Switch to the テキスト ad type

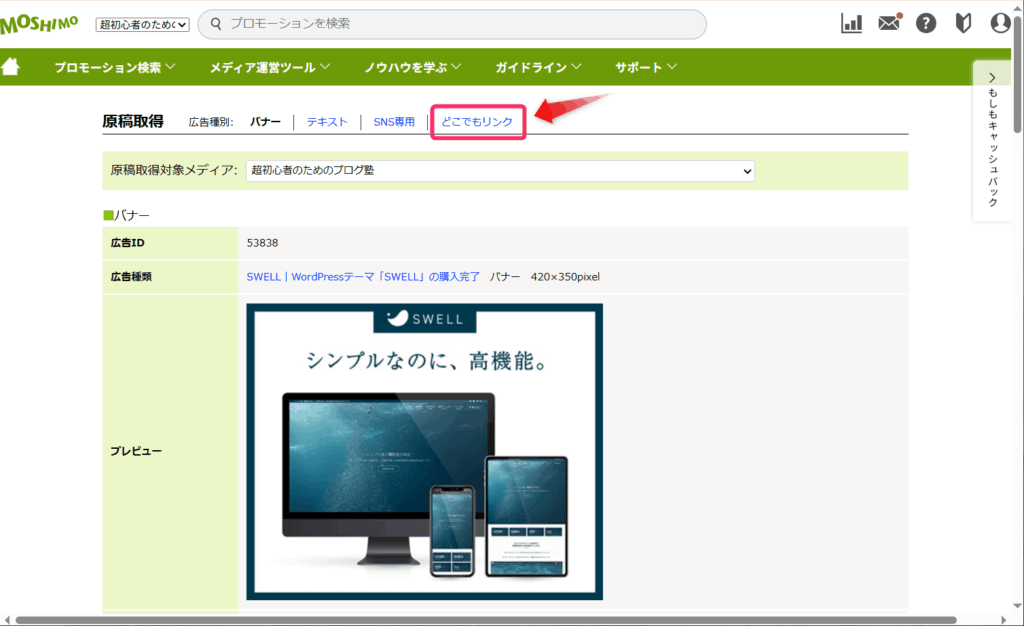tap(327, 122)
